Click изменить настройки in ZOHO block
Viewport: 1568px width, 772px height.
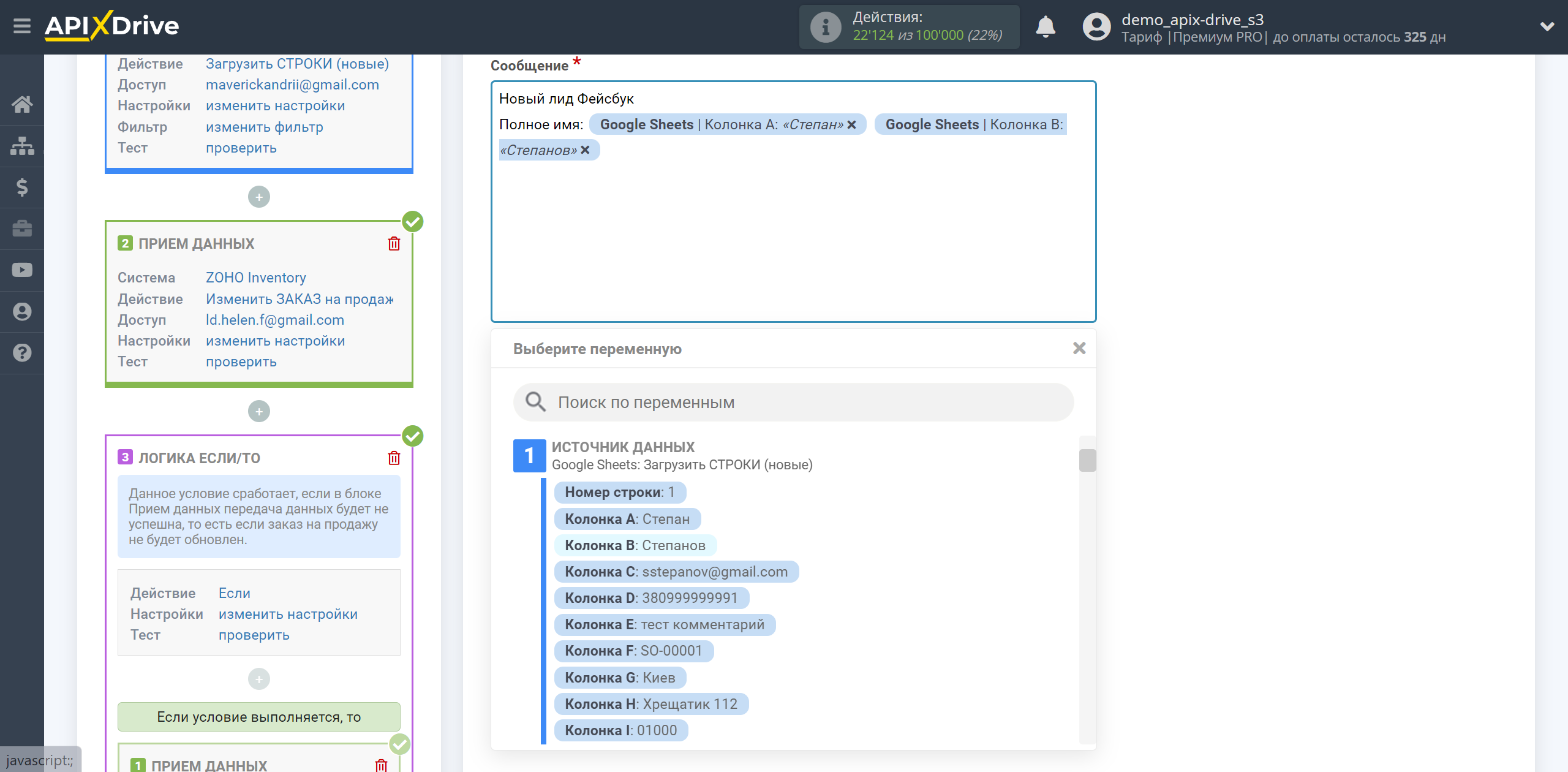tap(275, 341)
